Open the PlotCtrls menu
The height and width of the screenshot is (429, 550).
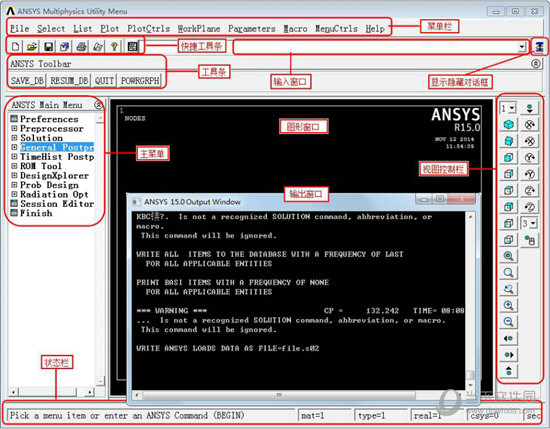[x=148, y=28]
